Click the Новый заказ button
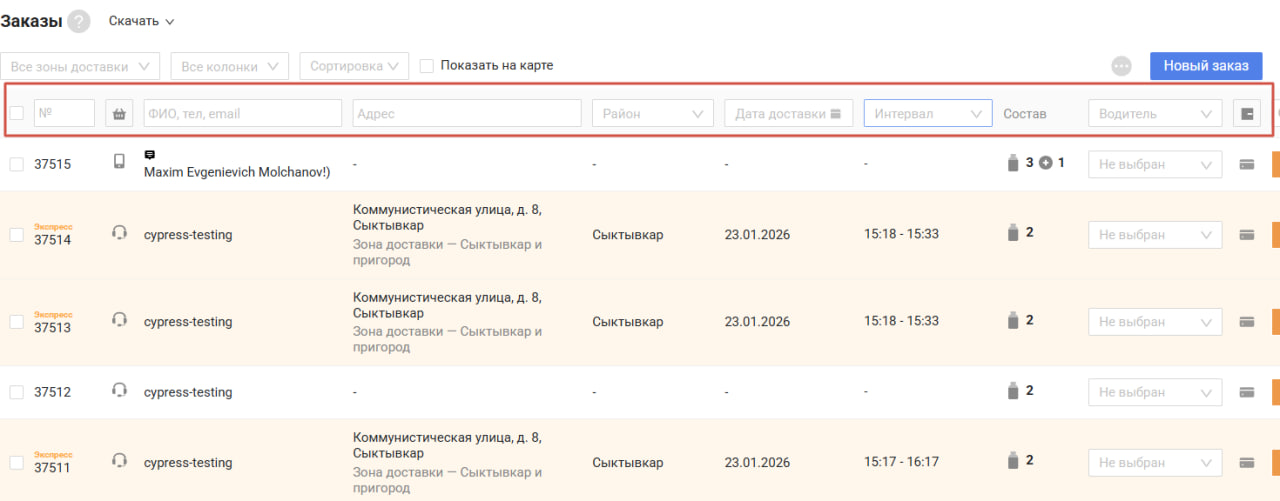The height and width of the screenshot is (501, 1280). (1205, 66)
